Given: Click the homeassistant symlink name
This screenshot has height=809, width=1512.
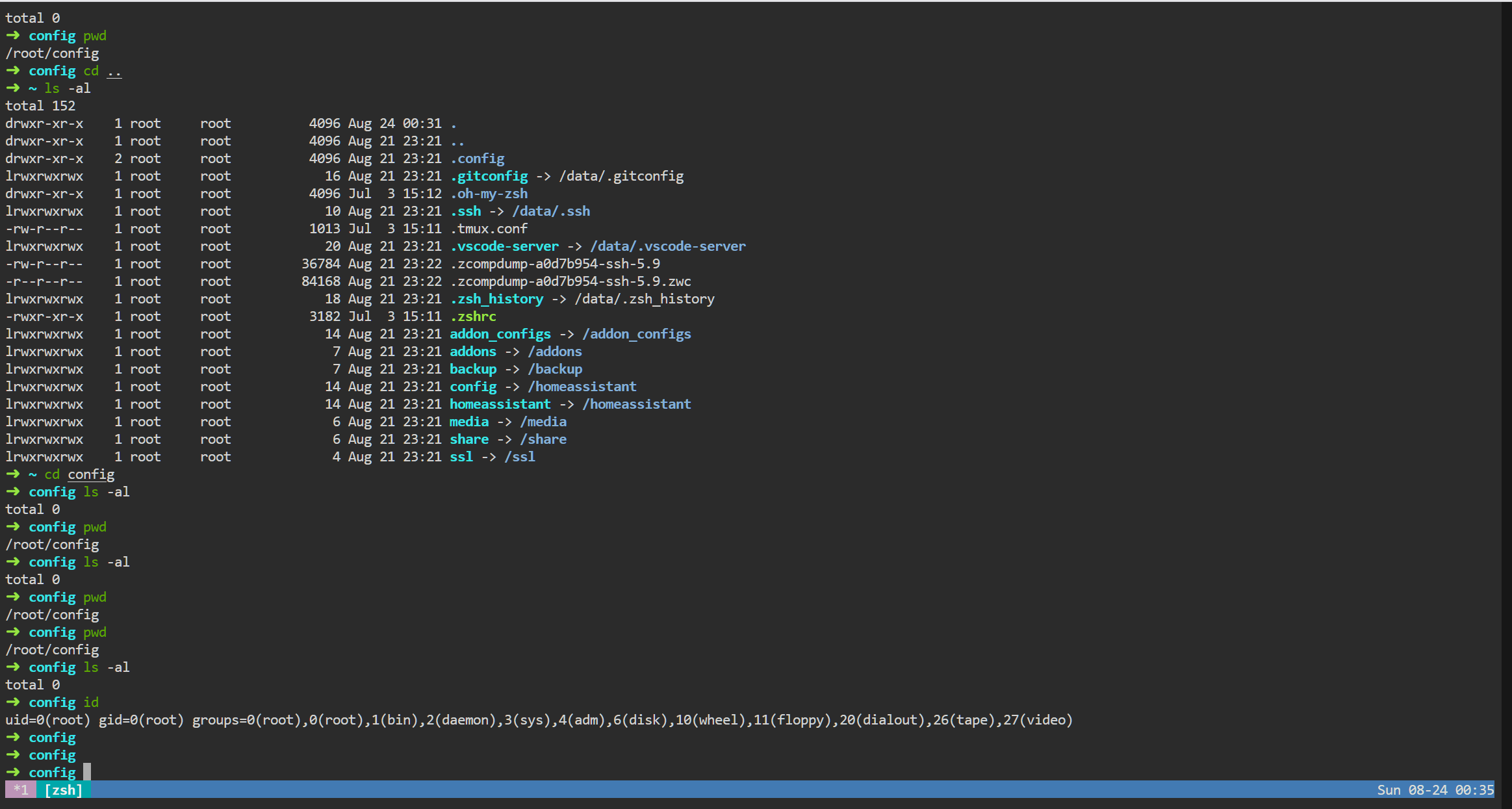Looking at the screenshot, I should click(x=500, y=404).
